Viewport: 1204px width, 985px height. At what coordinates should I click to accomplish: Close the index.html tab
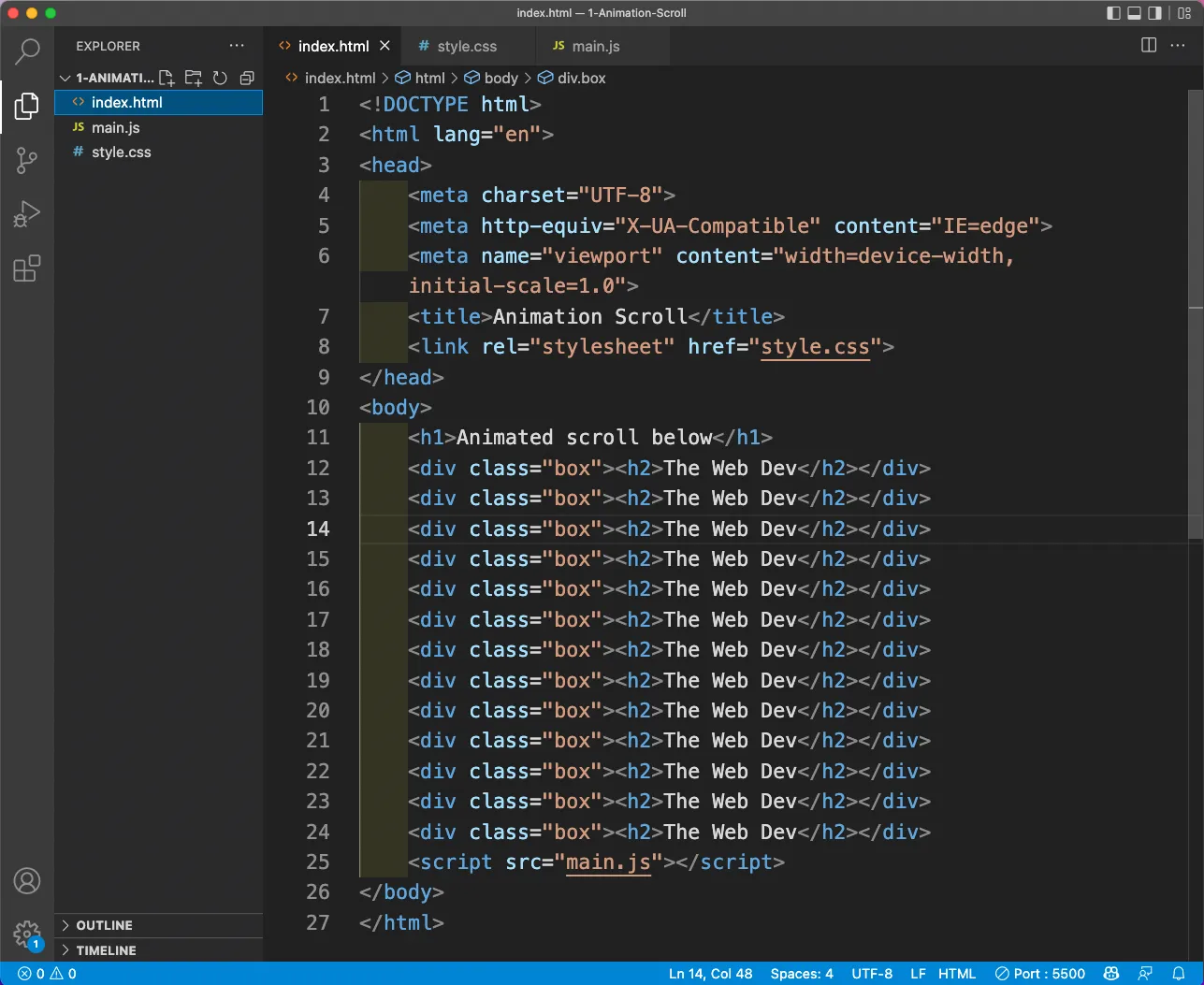tap(384, 45)
